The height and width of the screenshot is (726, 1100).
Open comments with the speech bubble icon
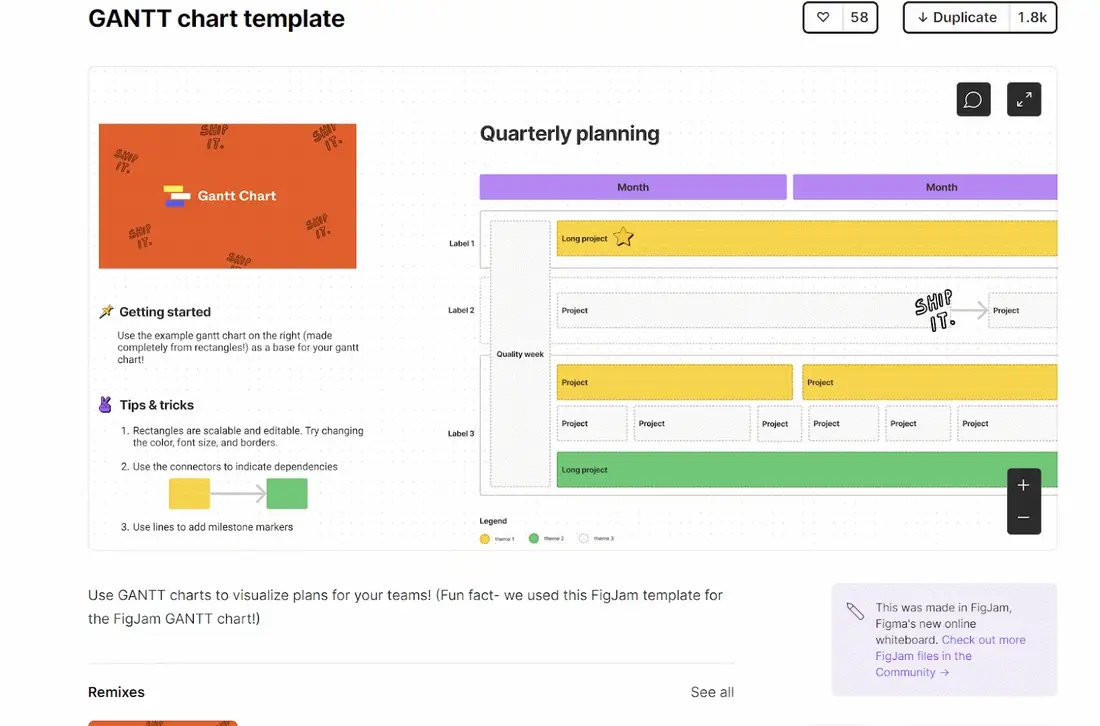973,100
